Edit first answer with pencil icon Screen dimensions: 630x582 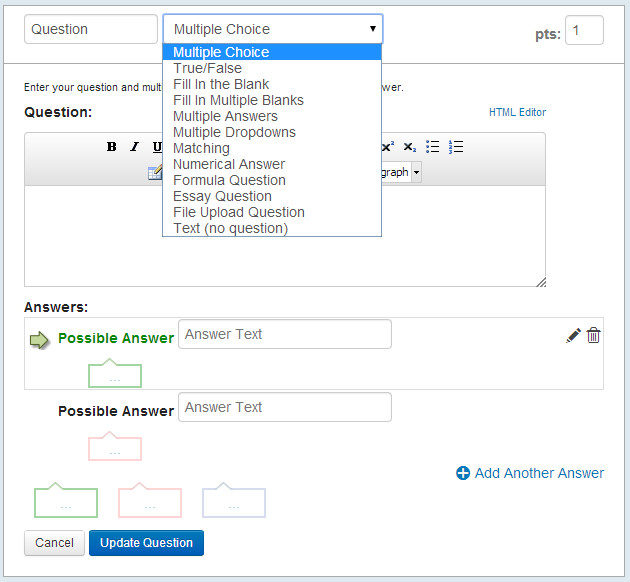tap(573, 335)
